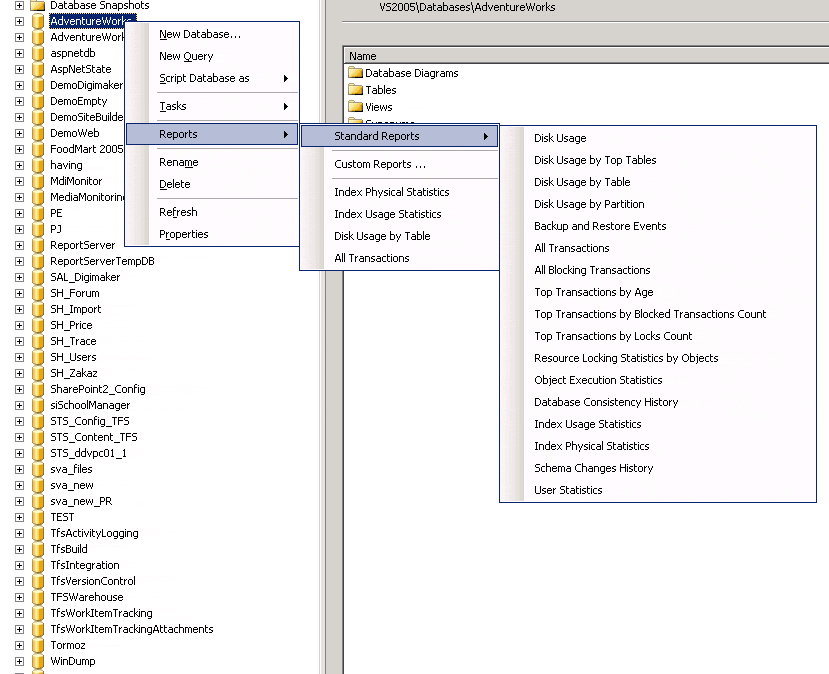
Task: Click the SharePoint2_Config database icon
Action: pyautogui.click(x=38, y=389)
